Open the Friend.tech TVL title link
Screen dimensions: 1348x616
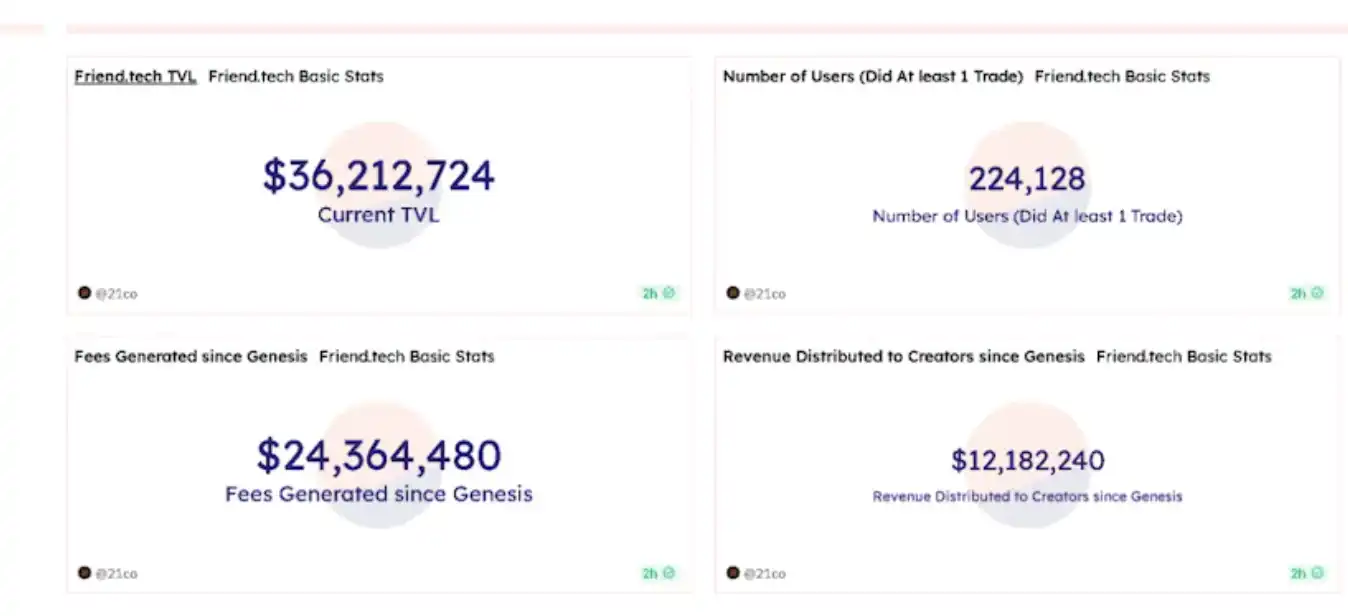135,76
